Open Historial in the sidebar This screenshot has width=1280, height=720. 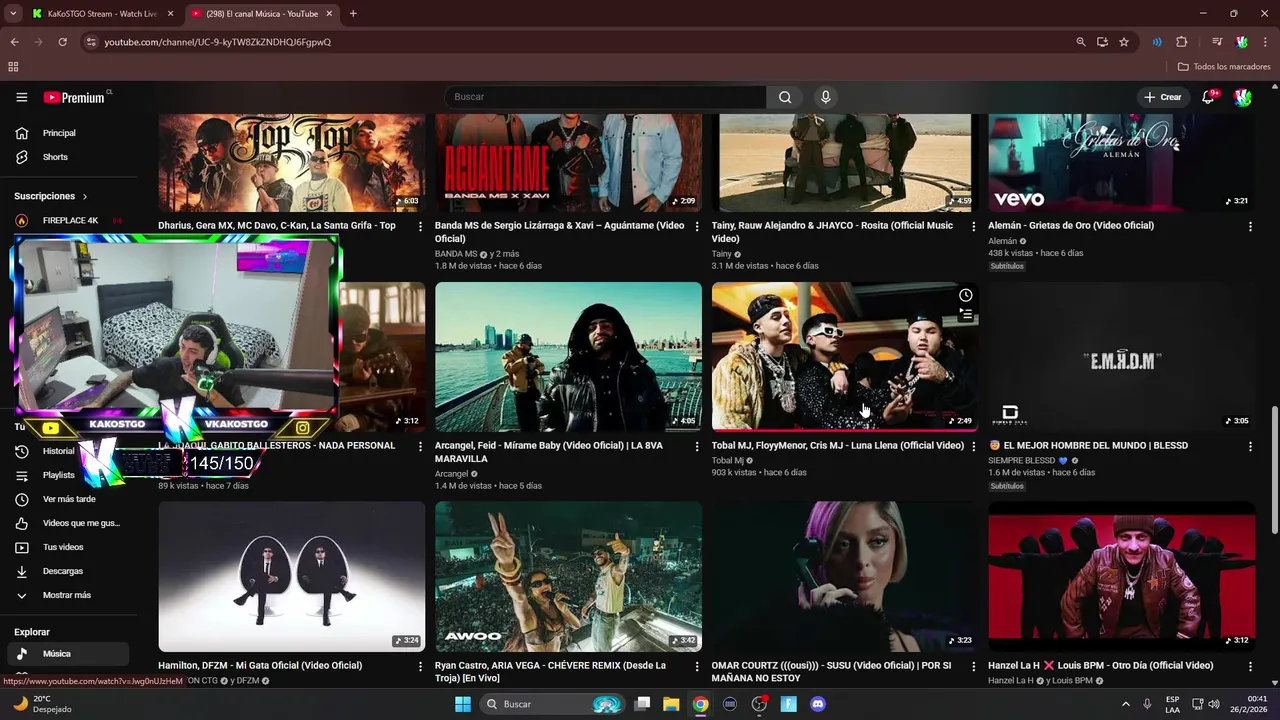coord(58,451)
